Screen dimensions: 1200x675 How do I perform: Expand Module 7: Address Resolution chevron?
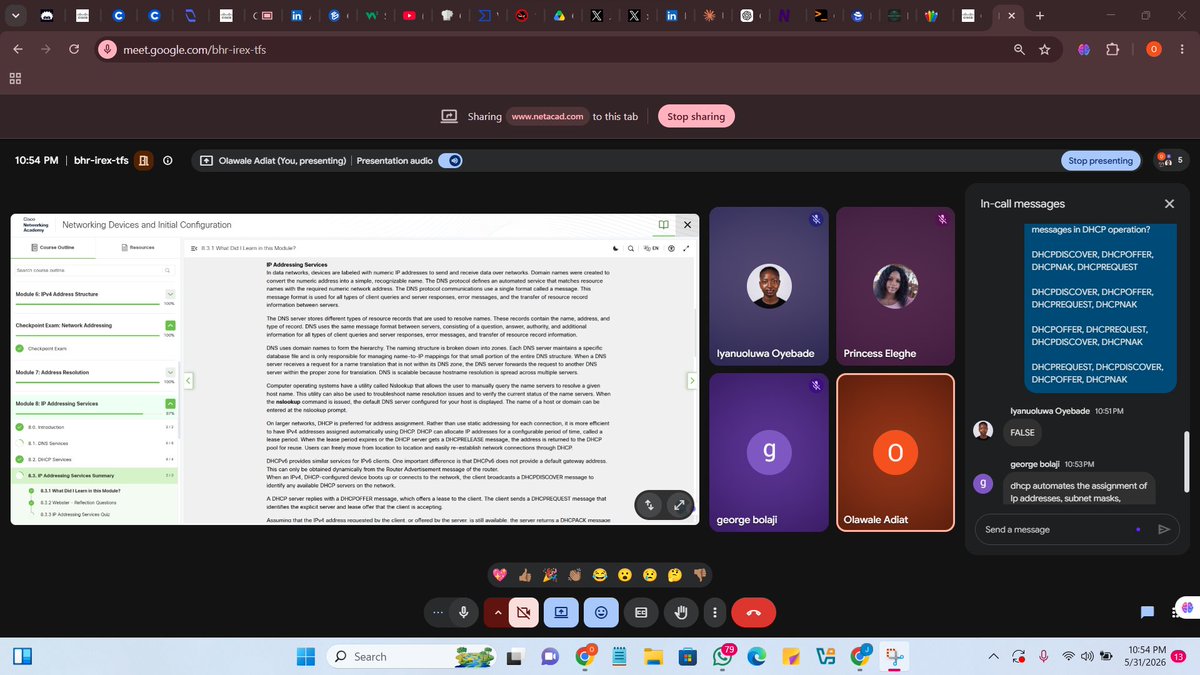click(169, 372)
